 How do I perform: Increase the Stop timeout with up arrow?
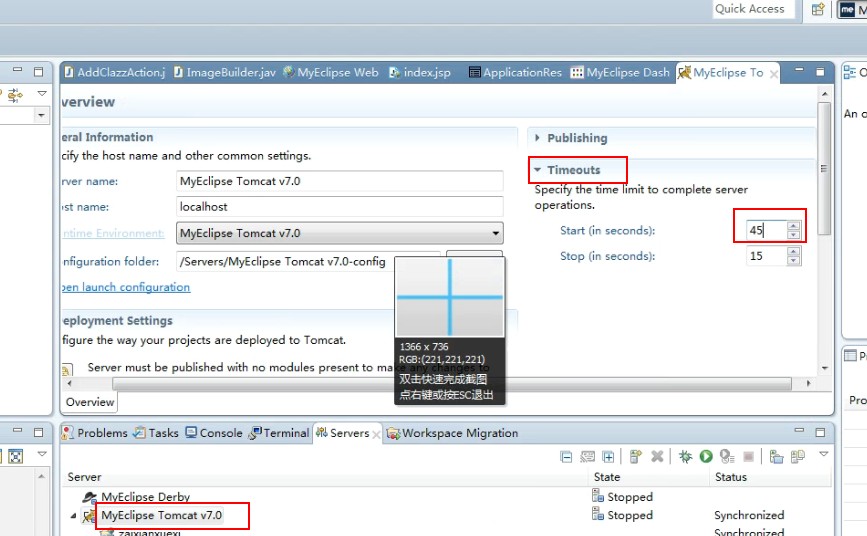pos(793,251)
